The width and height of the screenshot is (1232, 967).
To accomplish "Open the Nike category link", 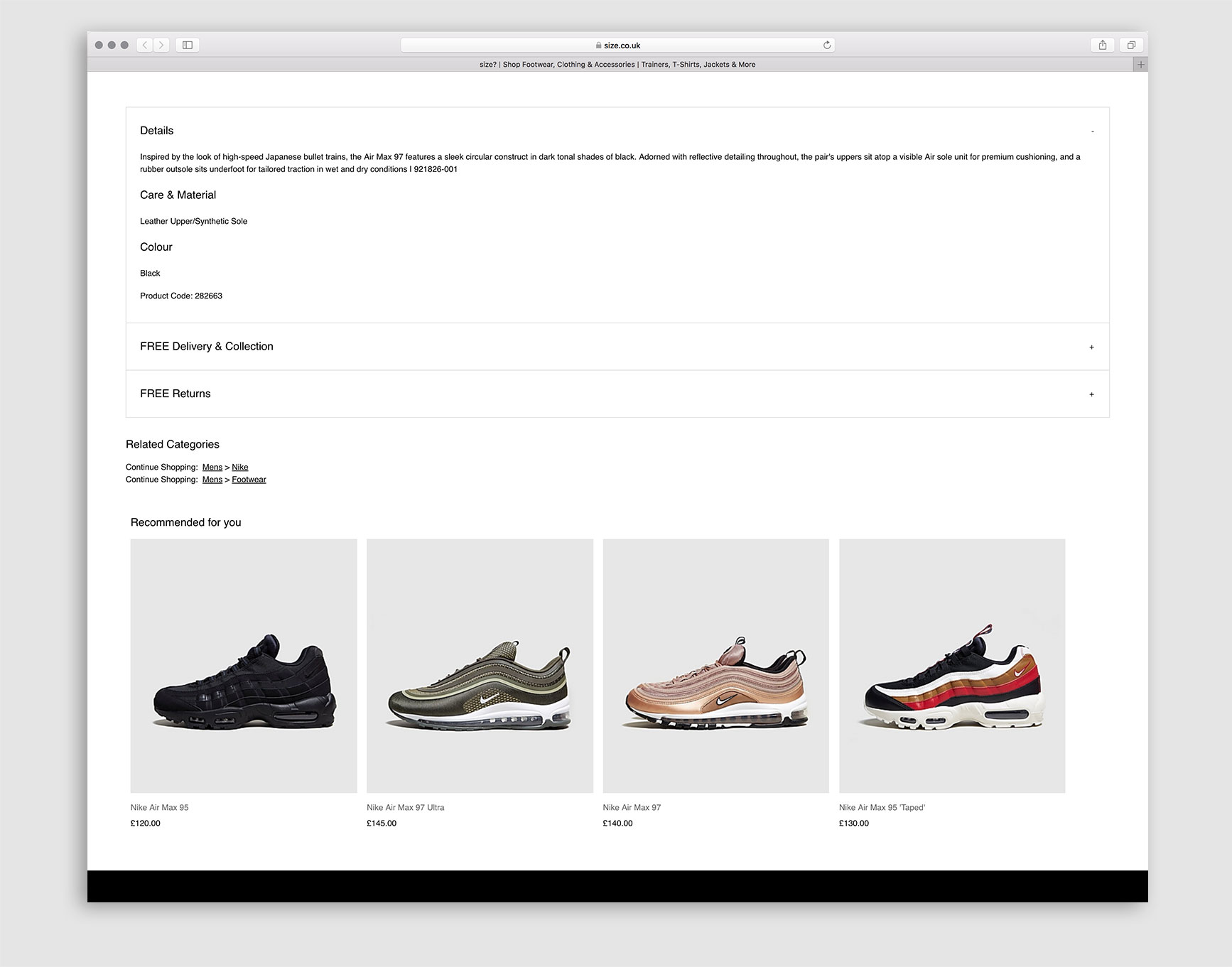I will 240,467.
